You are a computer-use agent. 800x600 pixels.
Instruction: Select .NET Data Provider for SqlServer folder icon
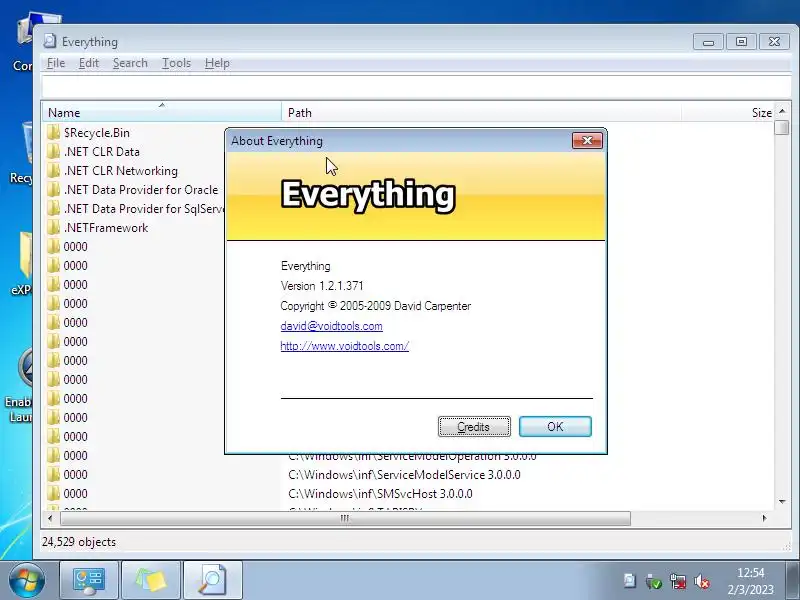tap(53, 209)
